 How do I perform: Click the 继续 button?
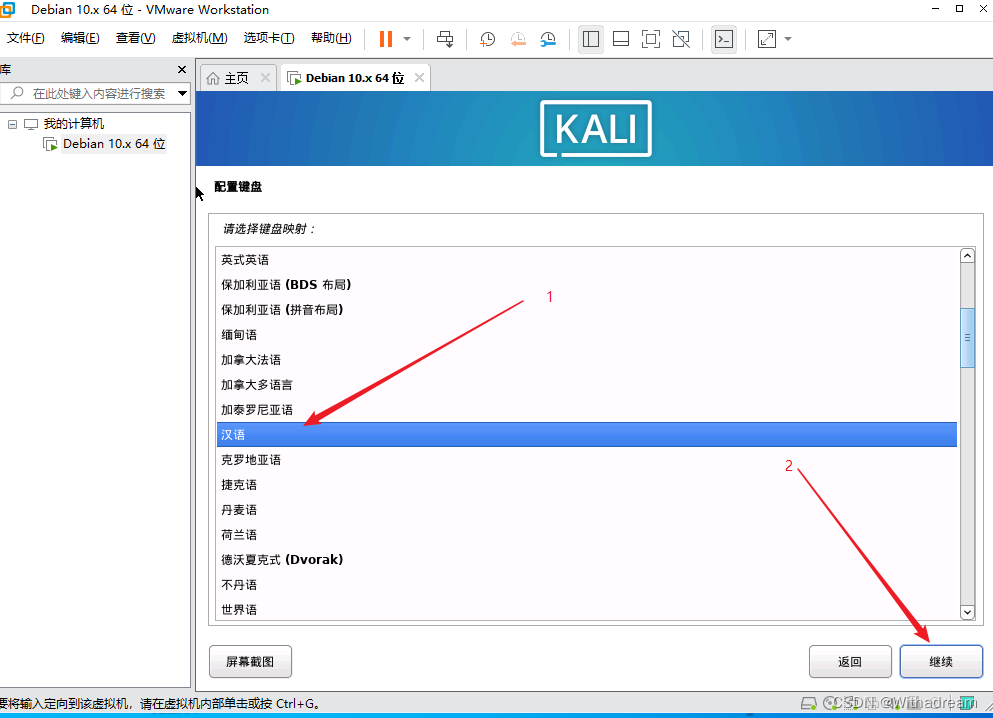[x=941, y=662]
